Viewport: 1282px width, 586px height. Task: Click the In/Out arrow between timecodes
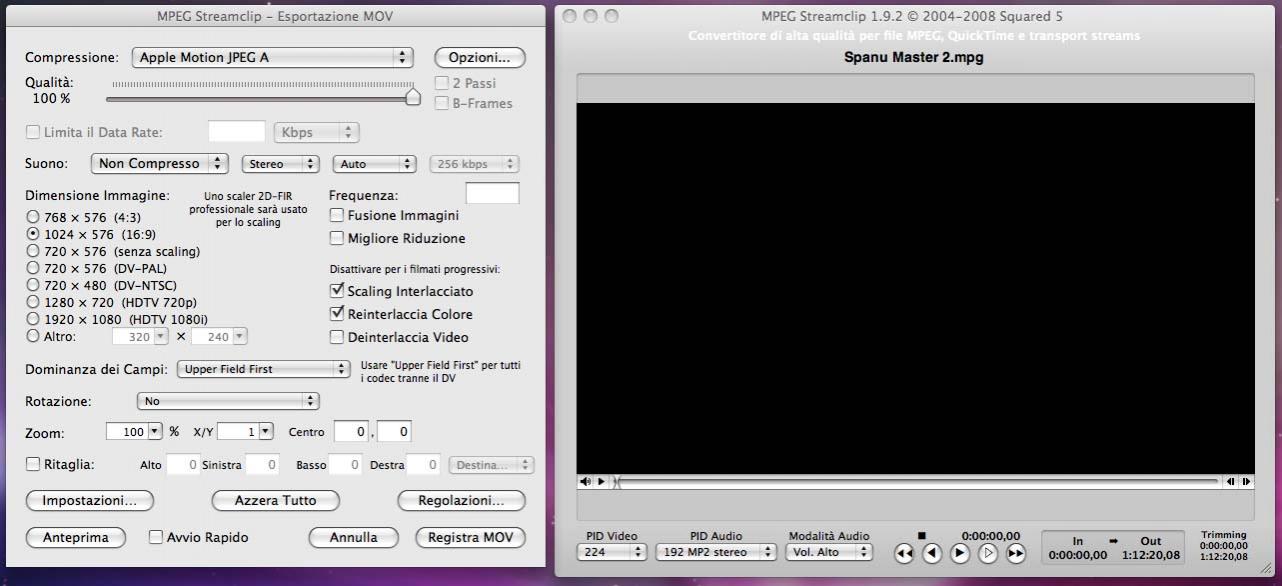click(1113, 540)
